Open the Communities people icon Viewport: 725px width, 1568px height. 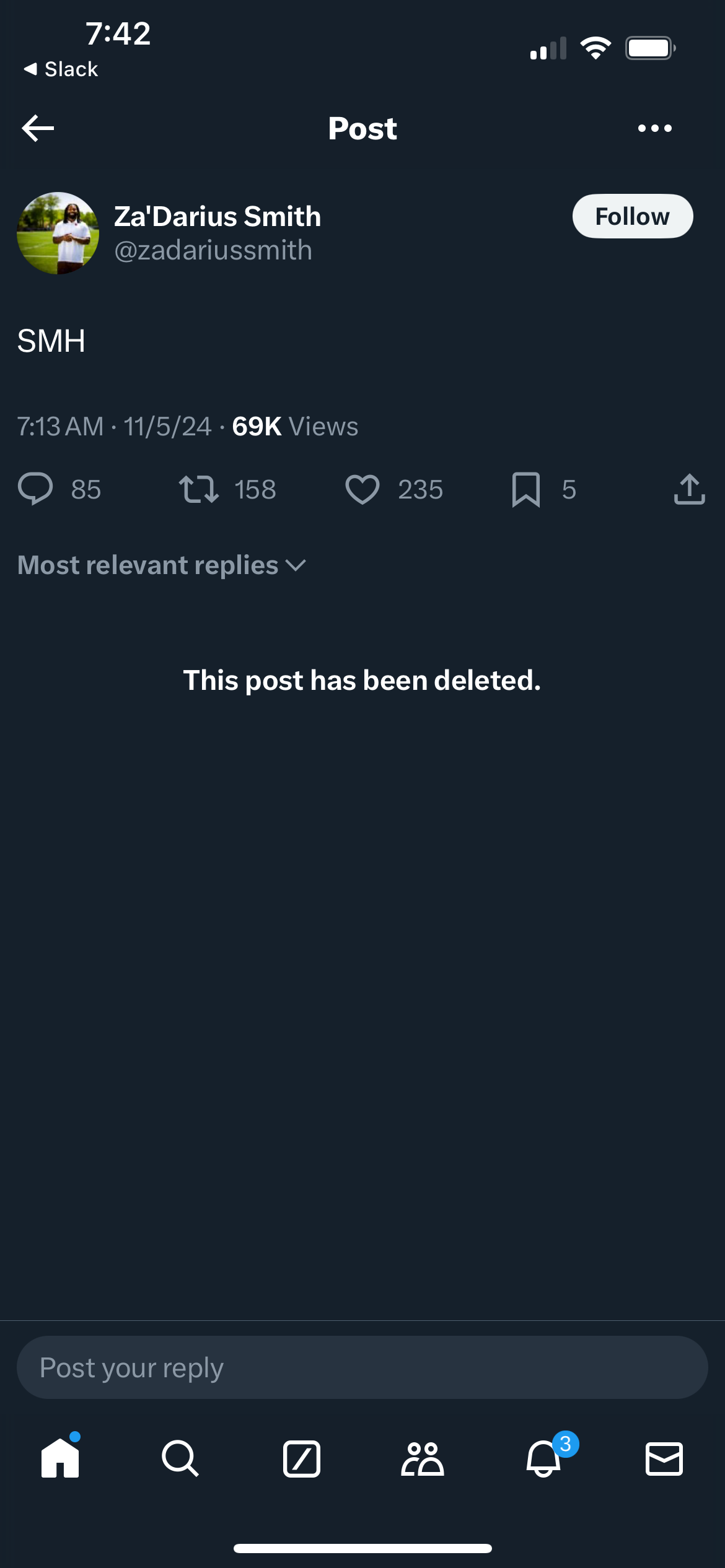[423, 1458]
